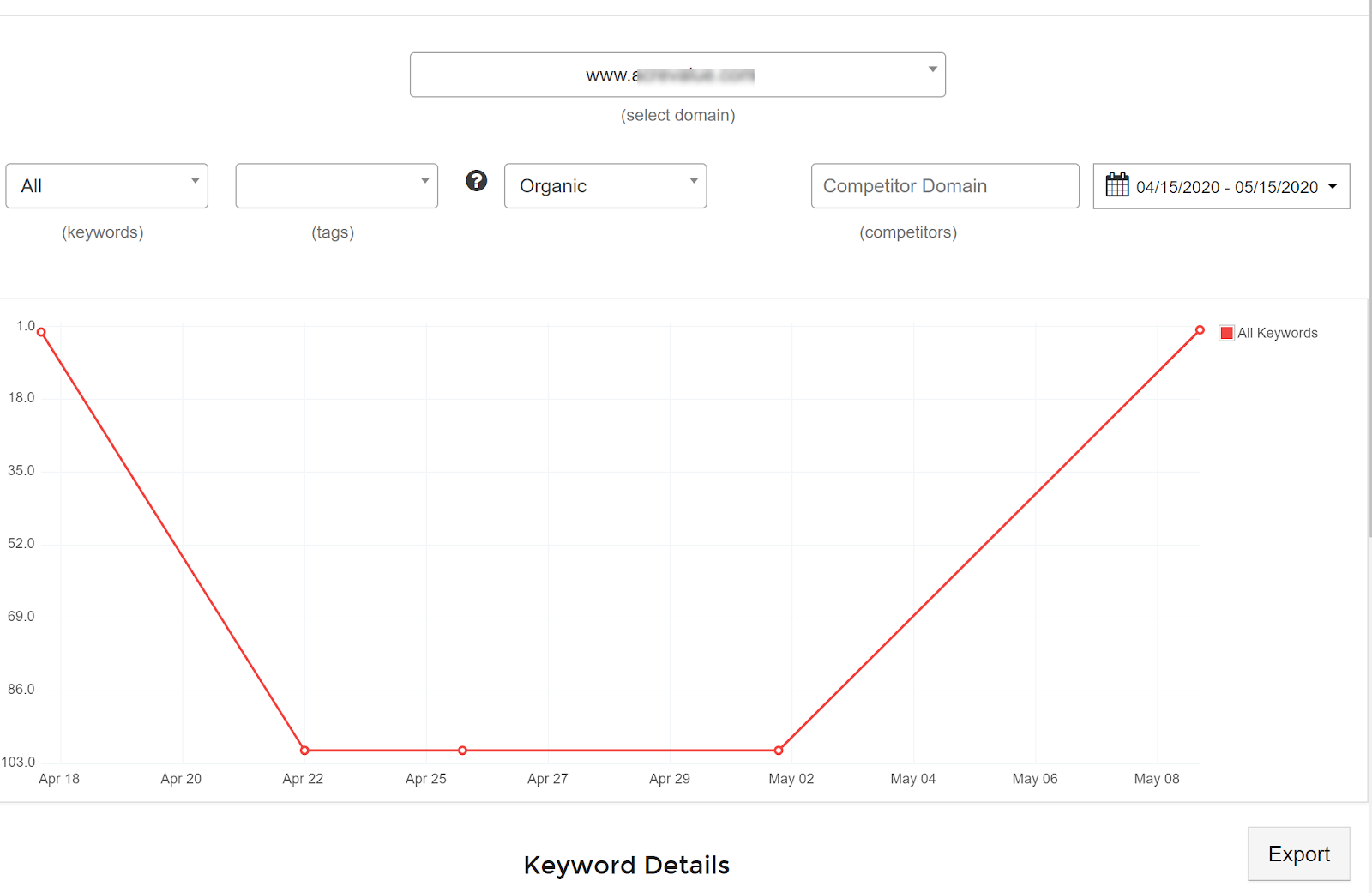Open the select domain dropdown
Image resolution: width=1372 pixels, height=893 pixels.
(x=677, y=75)
